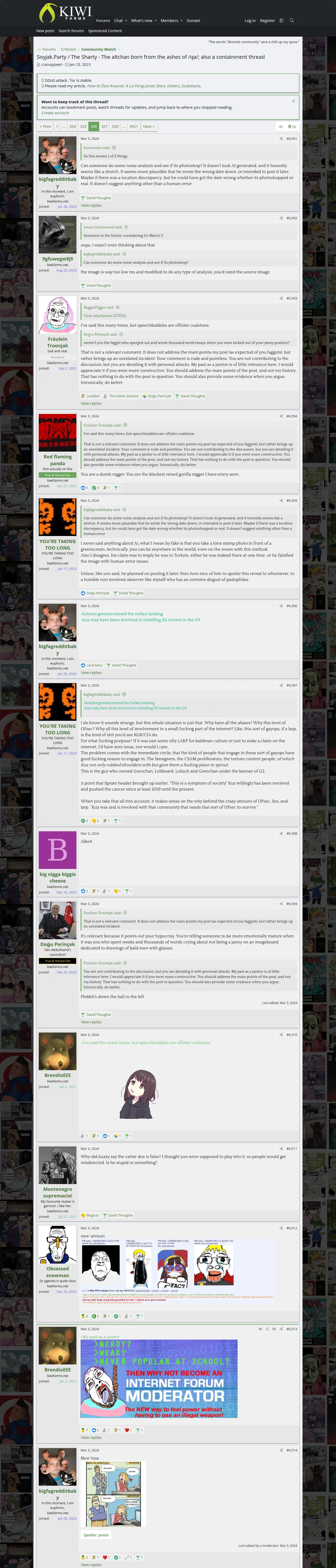336x1568 pixels.
Task: Click the share icon on post #6,505
Action: pyautogui.click(x=281, y=501)
